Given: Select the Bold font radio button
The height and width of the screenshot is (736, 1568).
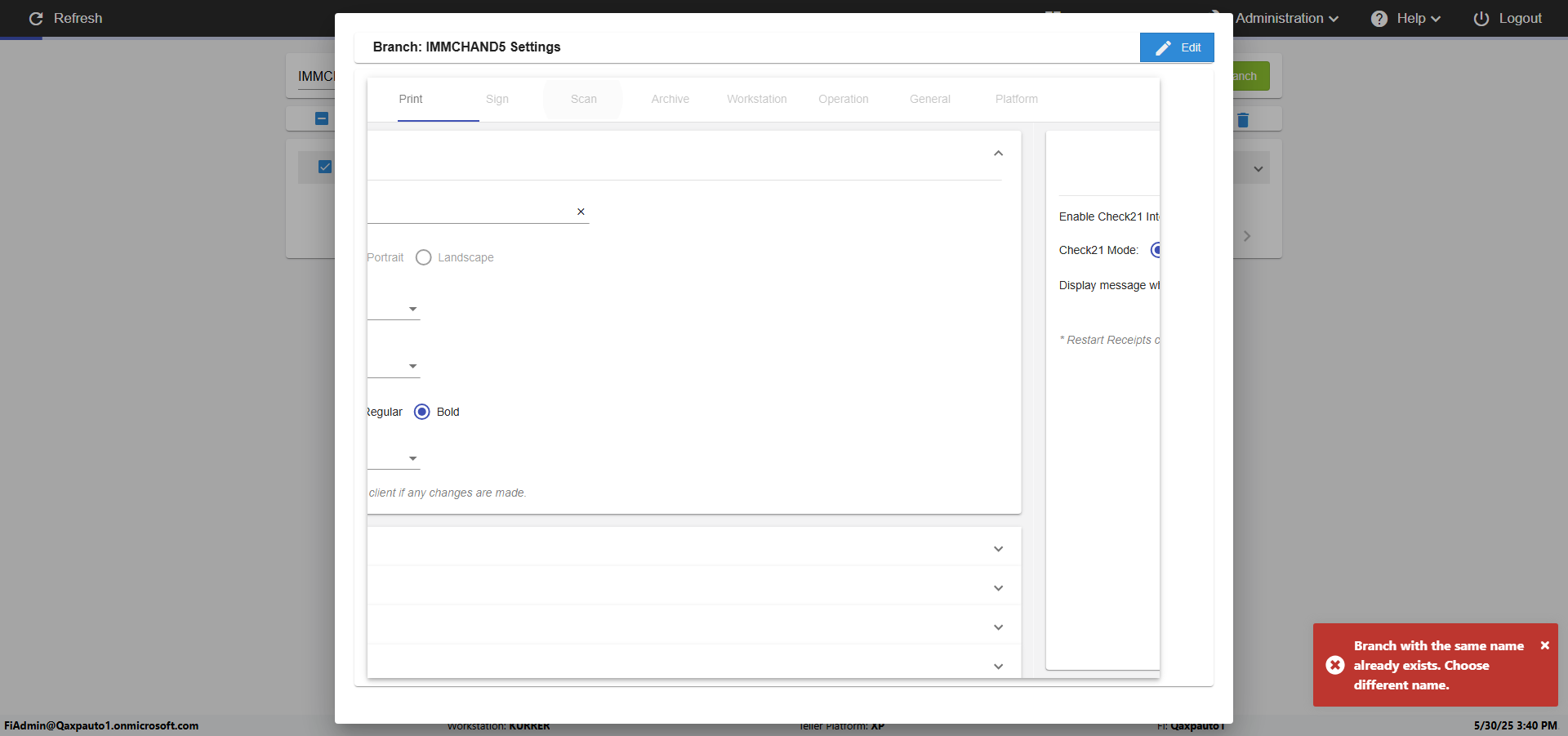Looking at the screenshot, I should tap(422, 412).
